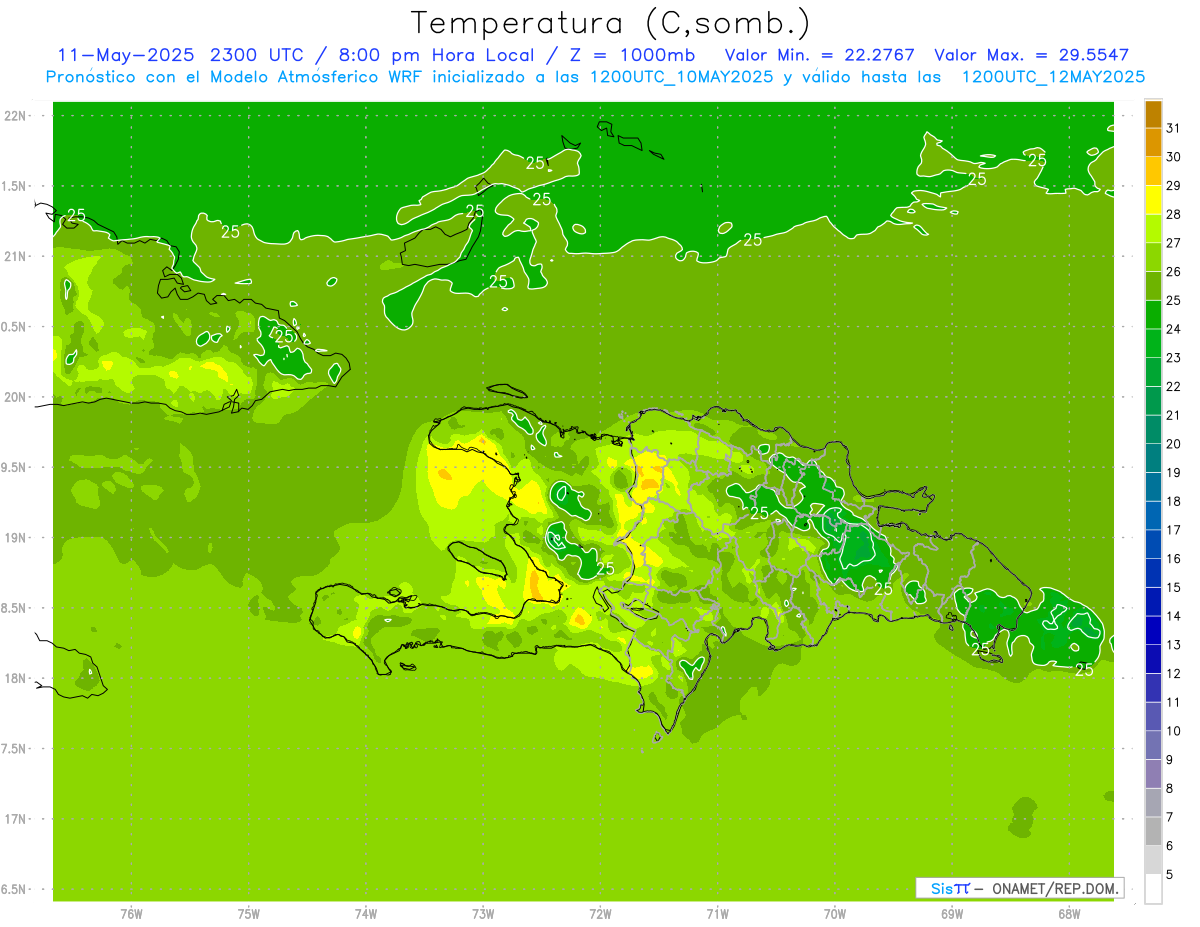Click the color bar value '20'
Screen dimensions: 1200x927
(1174, 444)
